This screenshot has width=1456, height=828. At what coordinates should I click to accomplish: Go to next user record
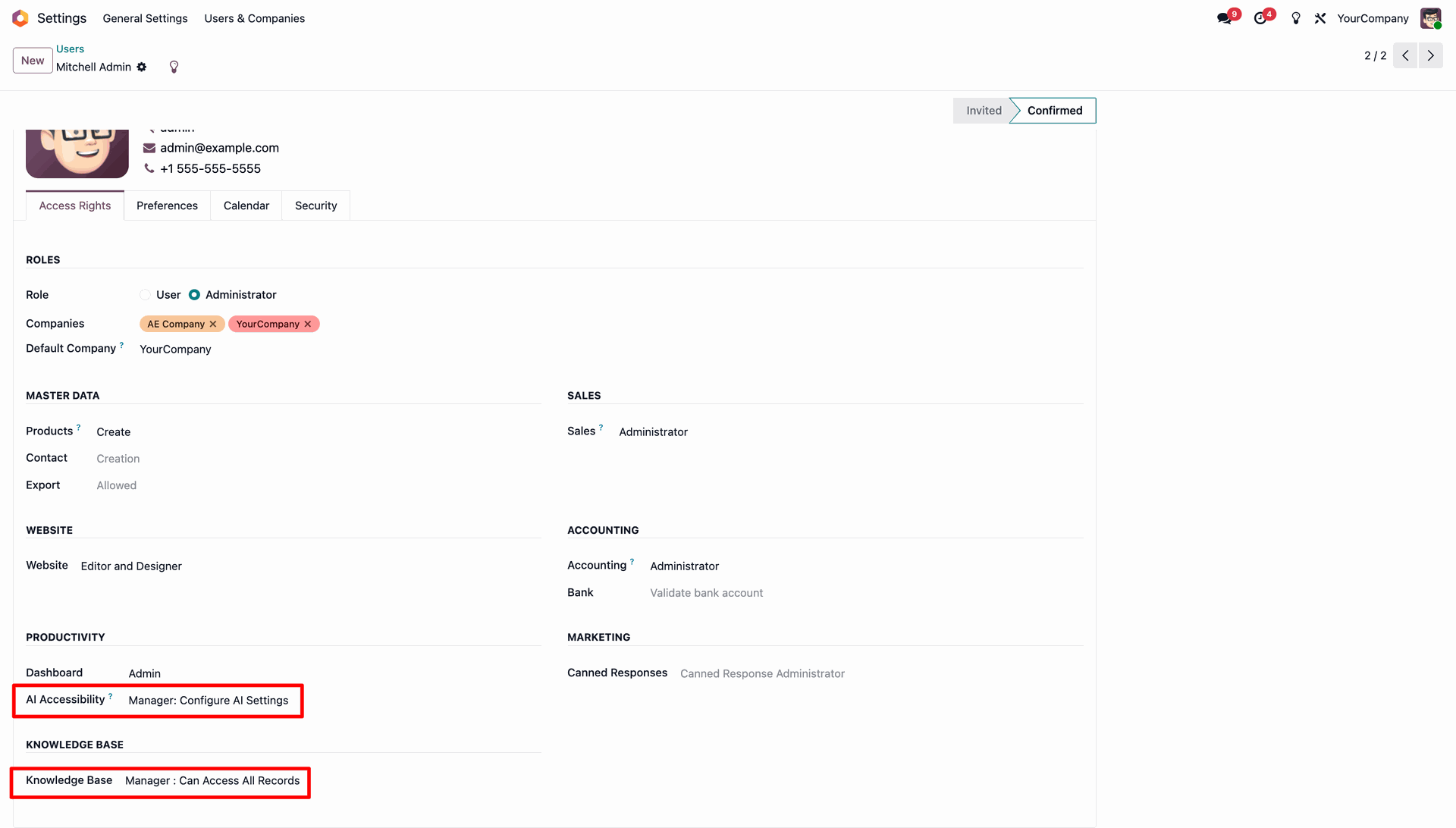click(x=1431, y=55)
